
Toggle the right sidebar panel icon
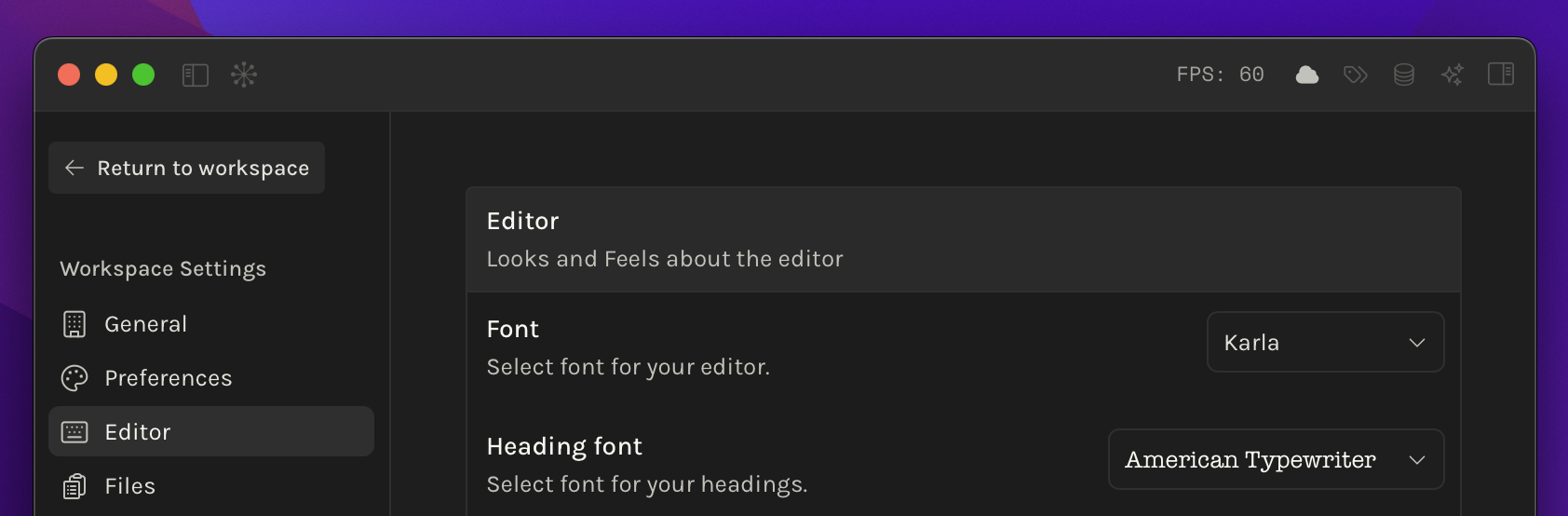pyautogui.click(x=1501, y=75)
